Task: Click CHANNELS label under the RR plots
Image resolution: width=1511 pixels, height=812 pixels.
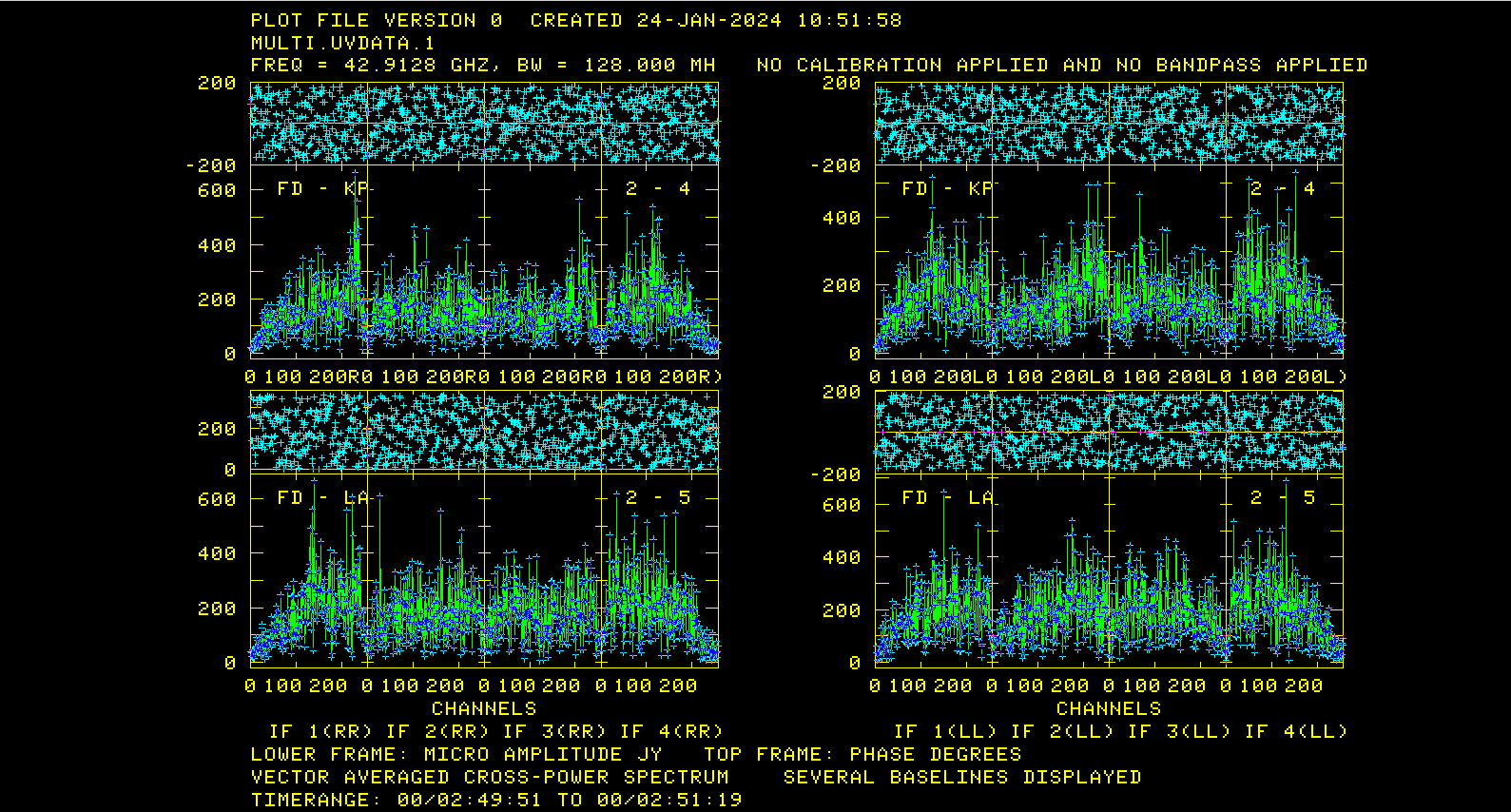Action: [x=484, y=708]
